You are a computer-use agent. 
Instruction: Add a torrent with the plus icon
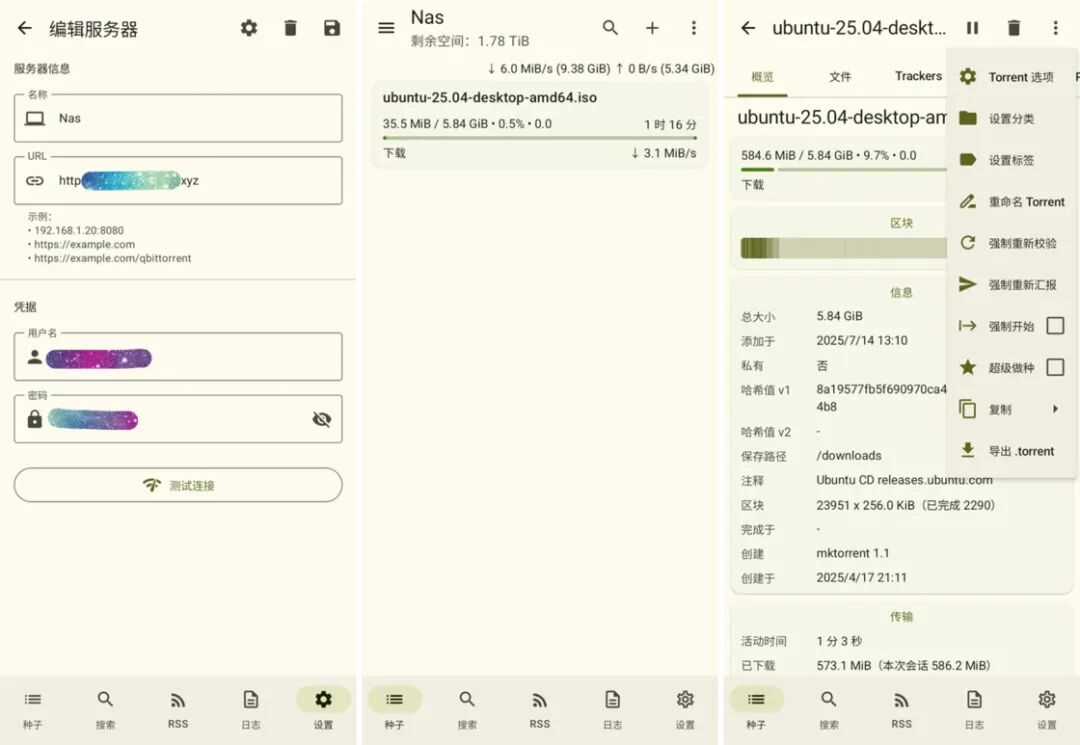click(x=652, y=28)
